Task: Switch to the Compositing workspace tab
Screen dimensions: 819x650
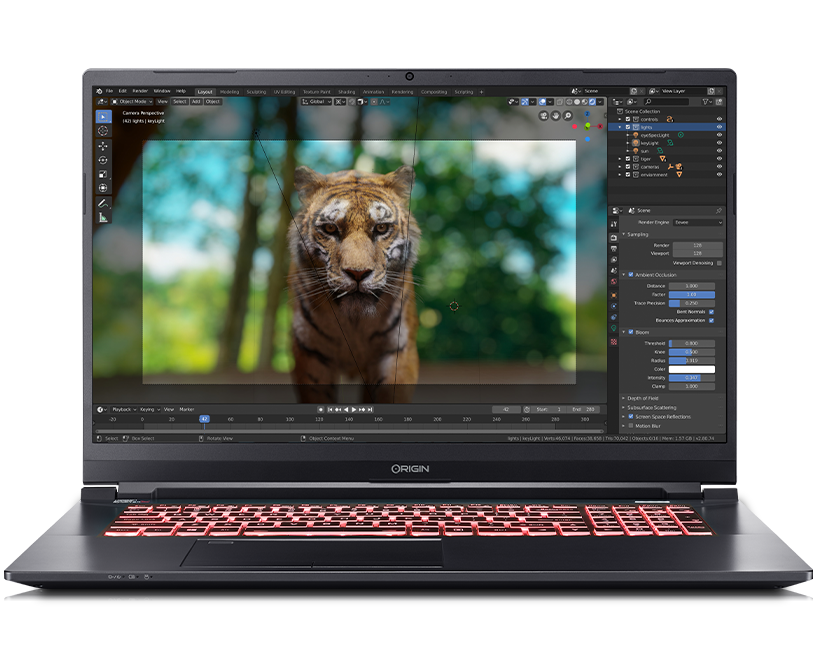Action: click(434, 92)
